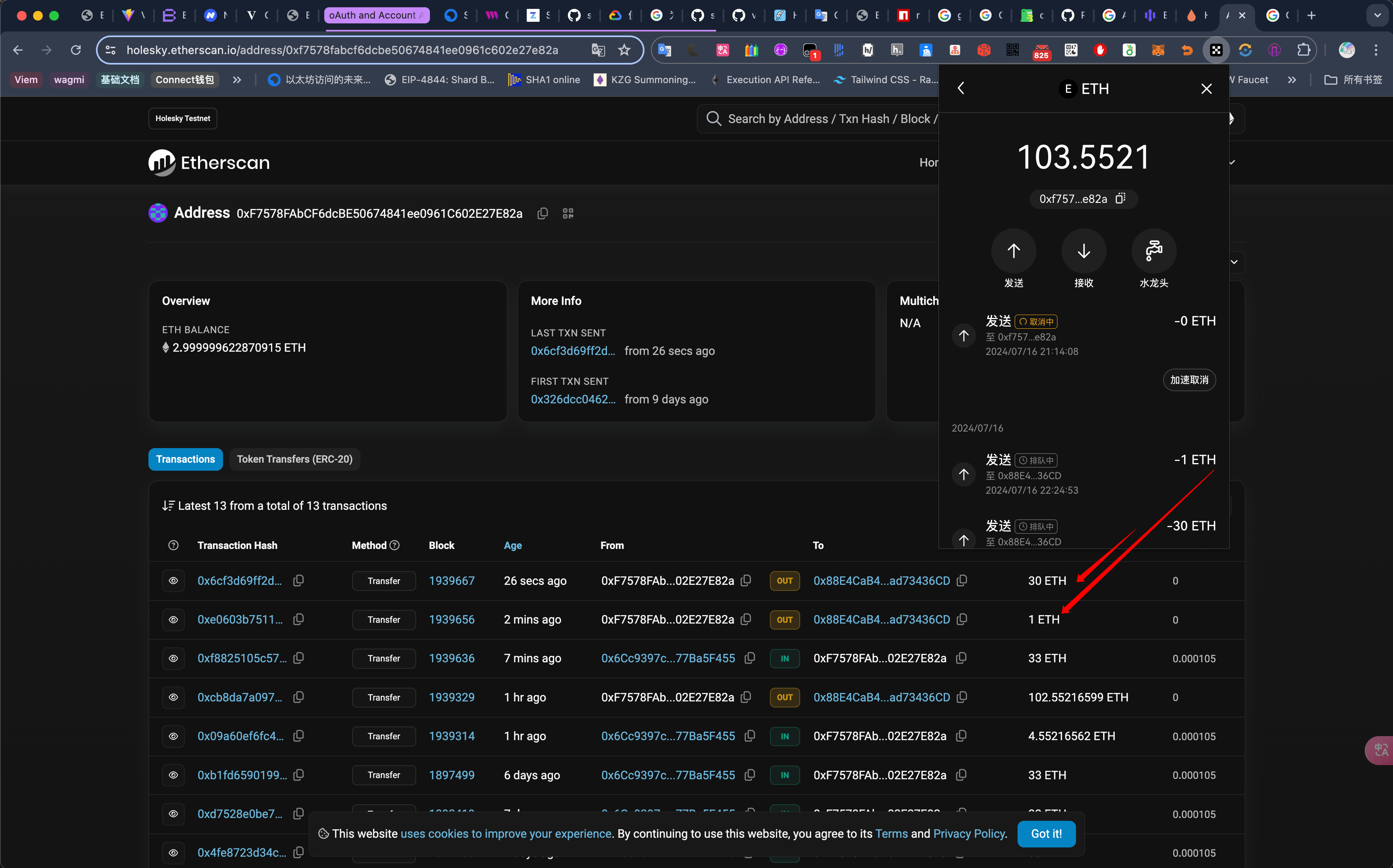Screen dimensions: 1393x868
Task: Click the Got it! cookie button
Action: [1046, 834]
